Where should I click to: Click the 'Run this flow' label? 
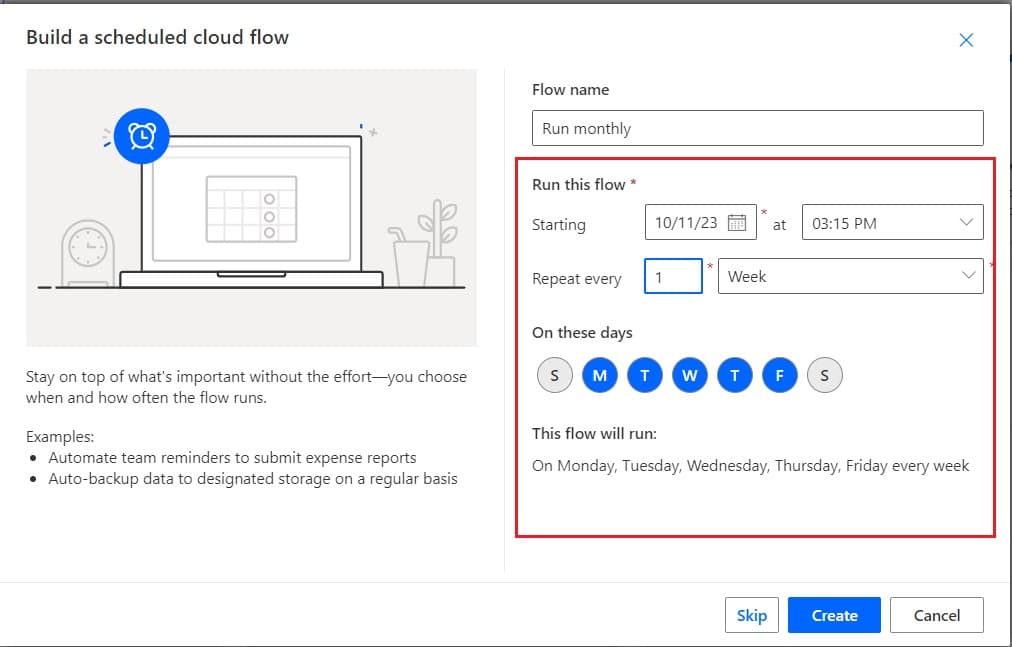(579, 185)
